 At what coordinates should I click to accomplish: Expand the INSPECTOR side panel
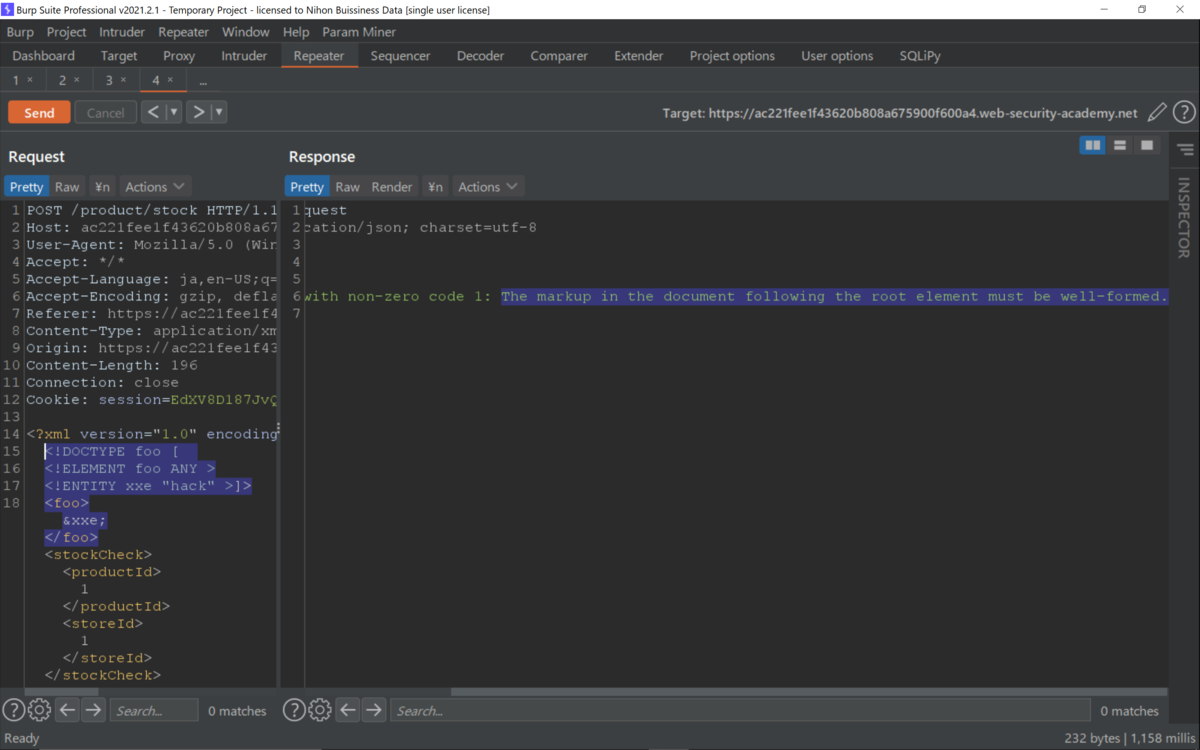(x=1184, y=217)
